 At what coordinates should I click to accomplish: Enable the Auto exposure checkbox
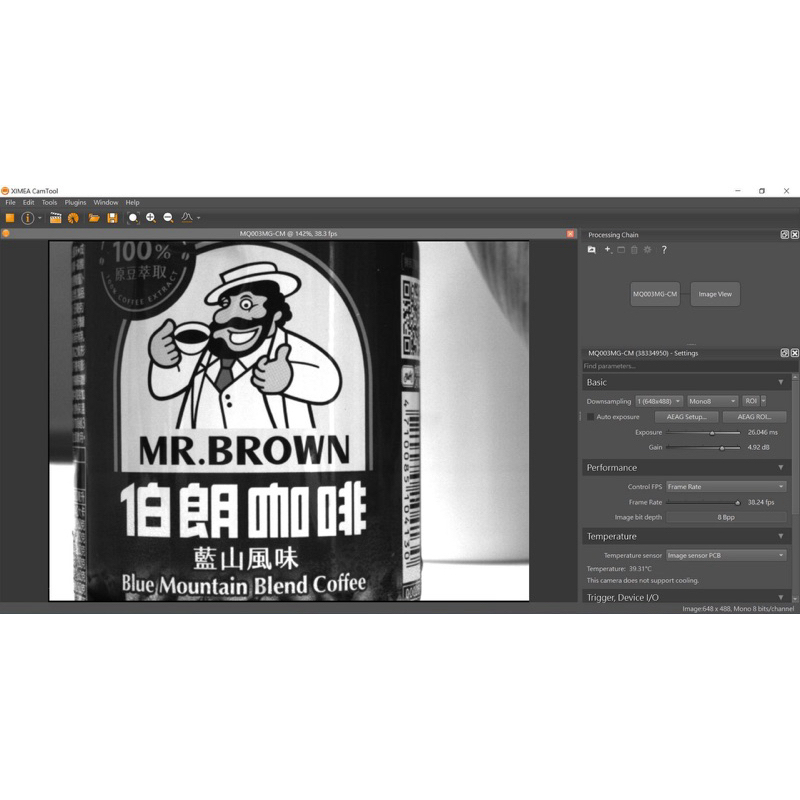[x=591, y=417]
